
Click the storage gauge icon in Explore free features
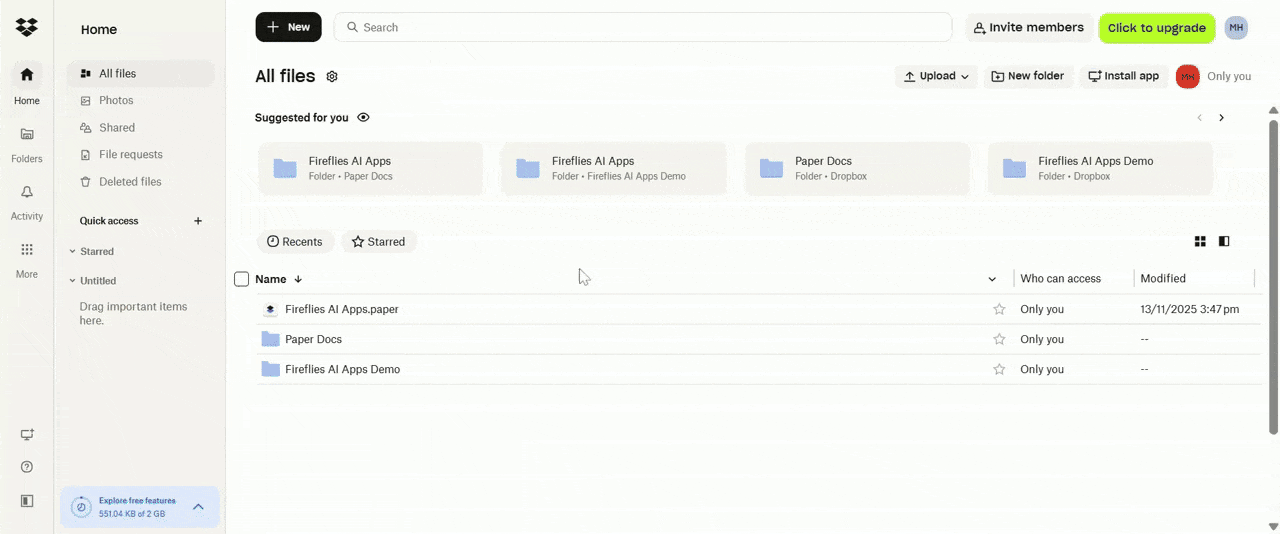(x=82, y=507)
